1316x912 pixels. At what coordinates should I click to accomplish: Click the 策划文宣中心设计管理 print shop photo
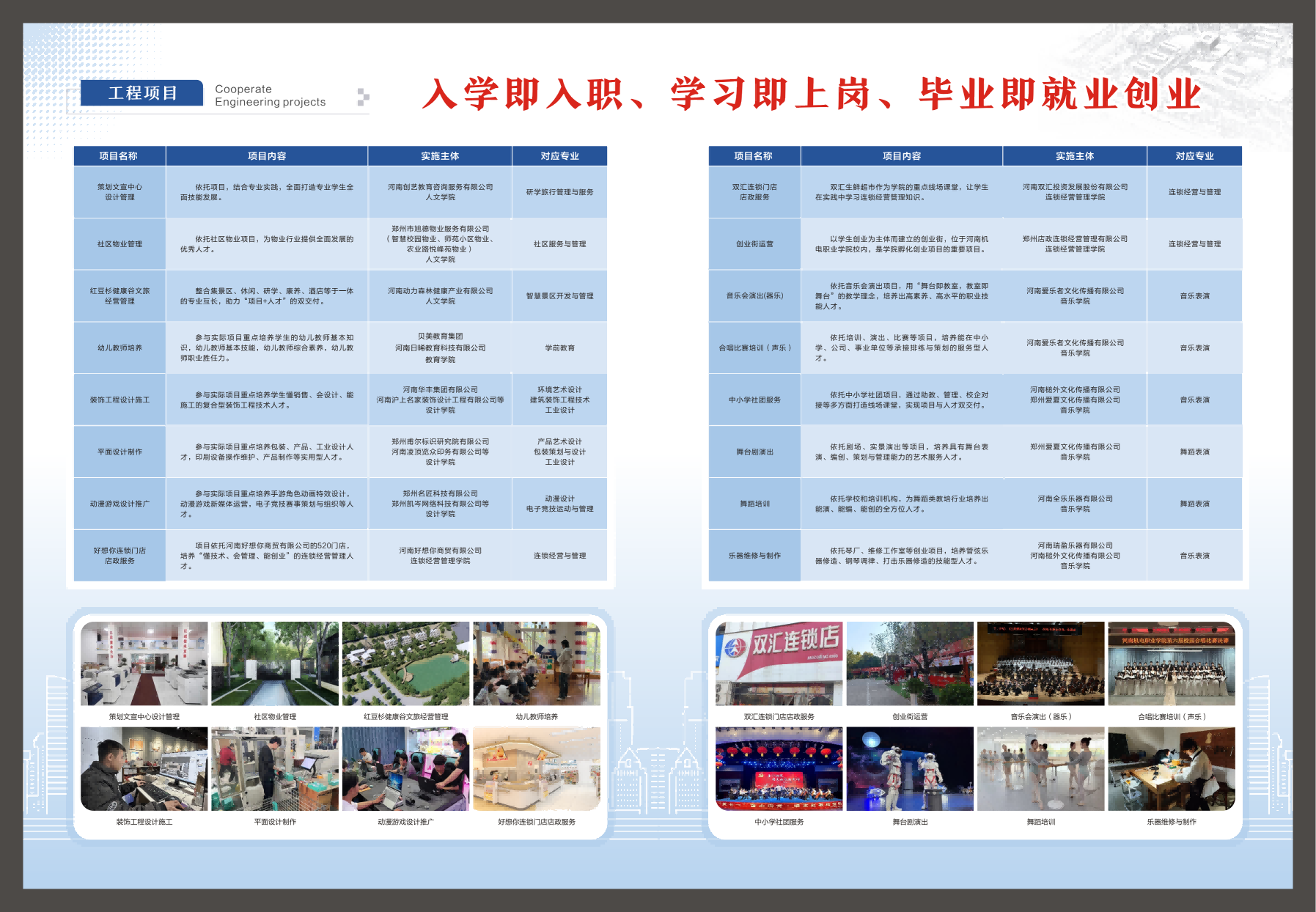(144, 663)
